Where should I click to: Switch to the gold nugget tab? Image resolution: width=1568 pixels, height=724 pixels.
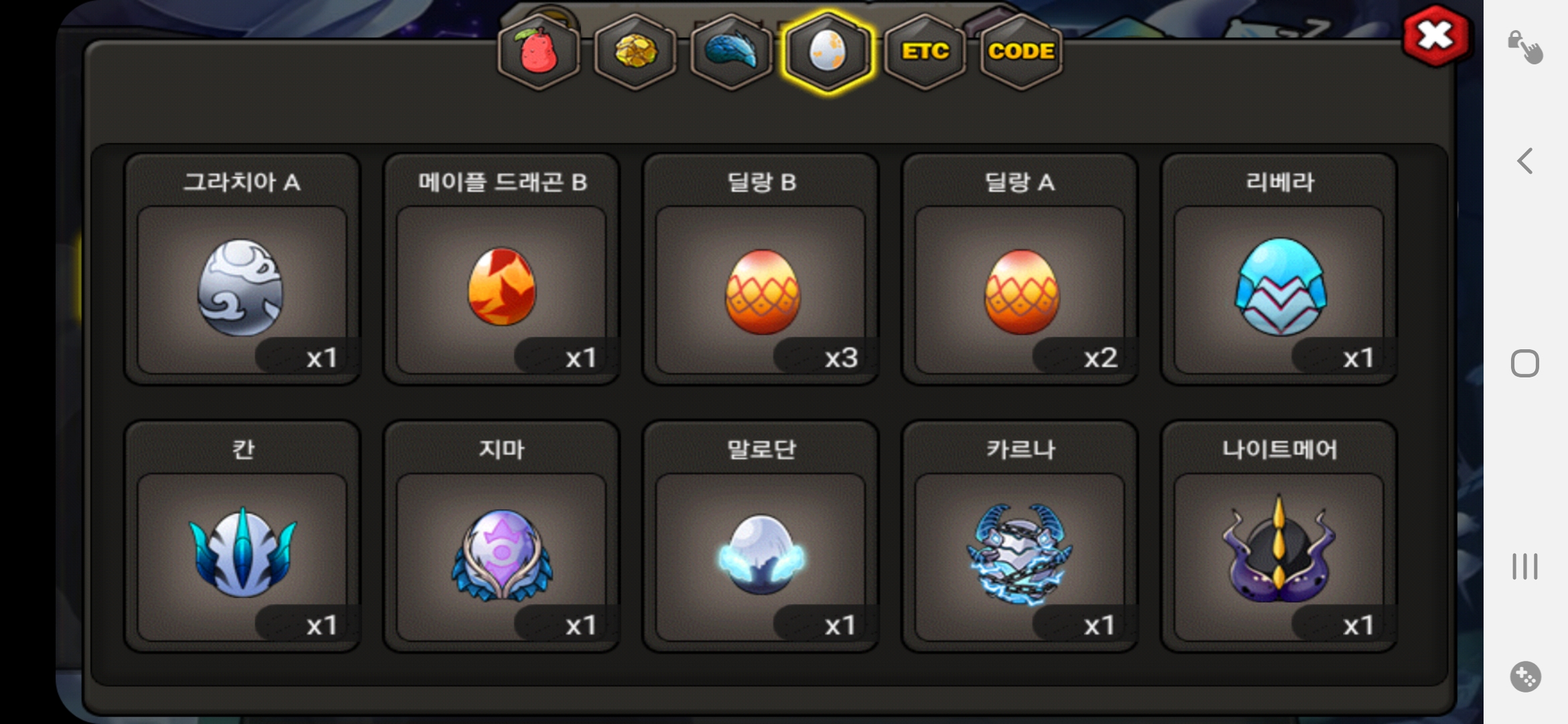(635, 52)
